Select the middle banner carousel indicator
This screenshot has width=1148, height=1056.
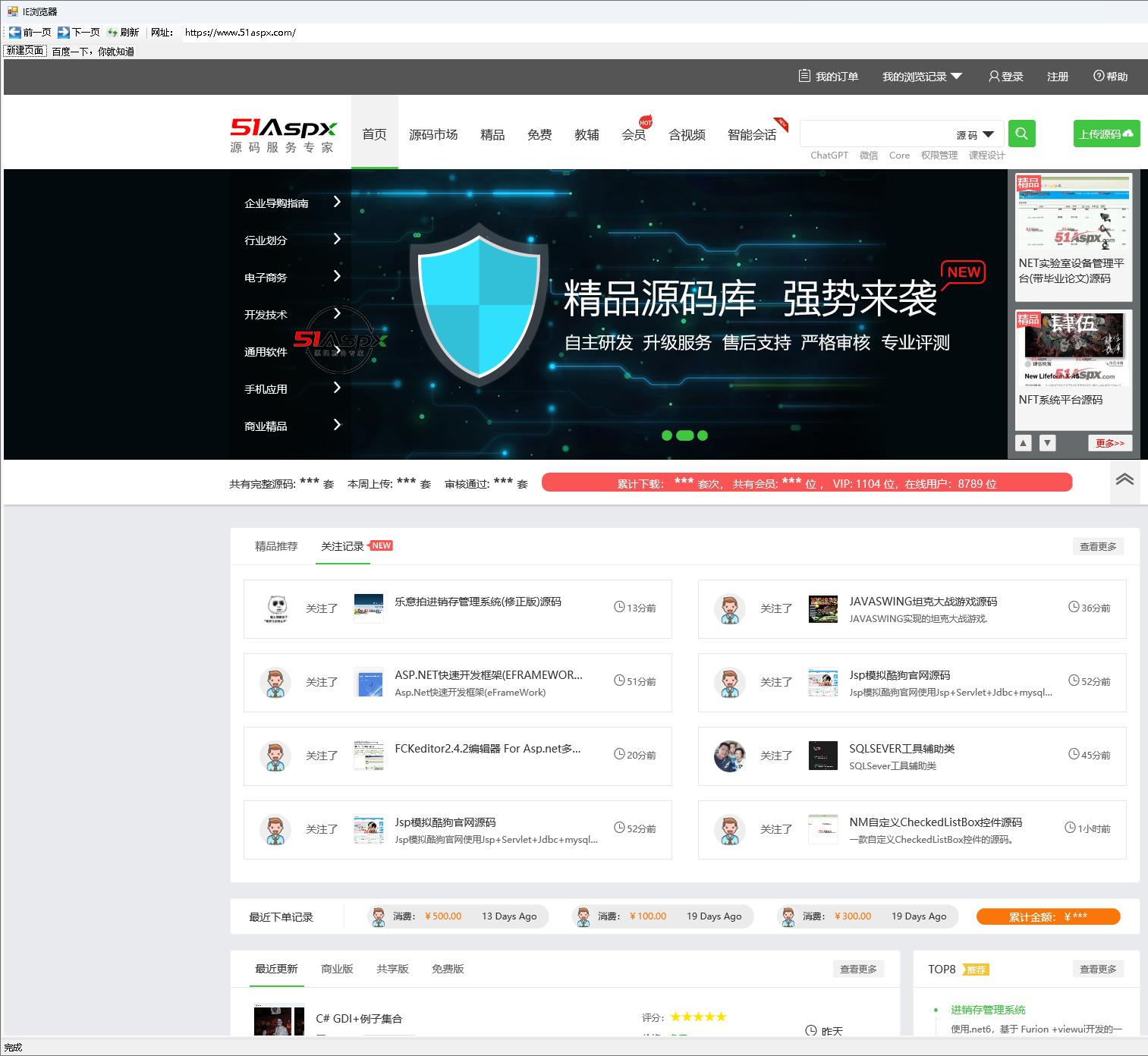684,435
